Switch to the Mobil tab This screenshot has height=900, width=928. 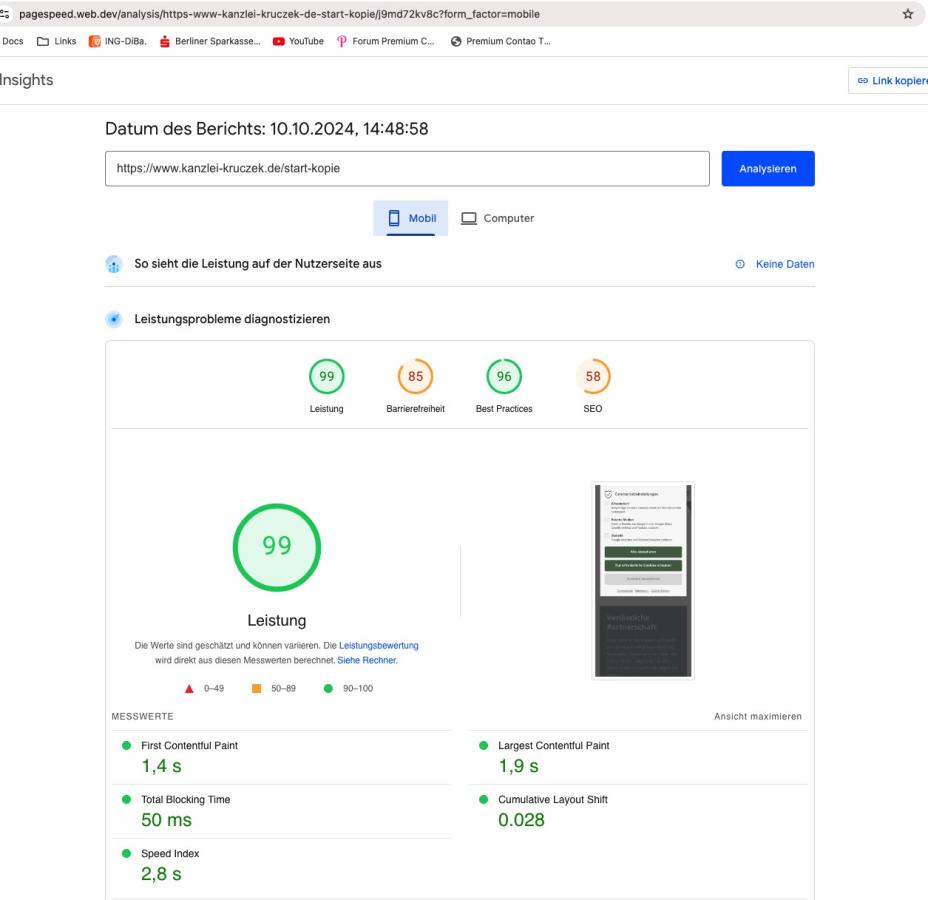[411, 218]
